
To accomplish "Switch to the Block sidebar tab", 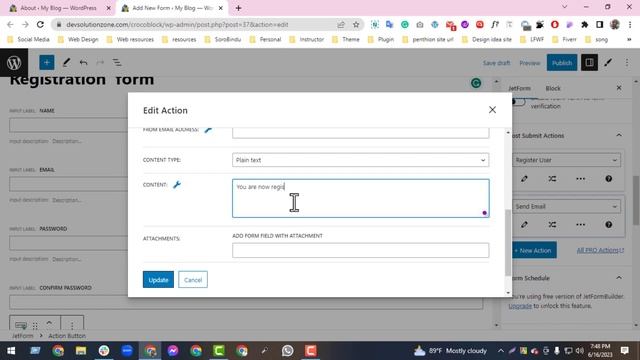I will click(x=553, y=88).
